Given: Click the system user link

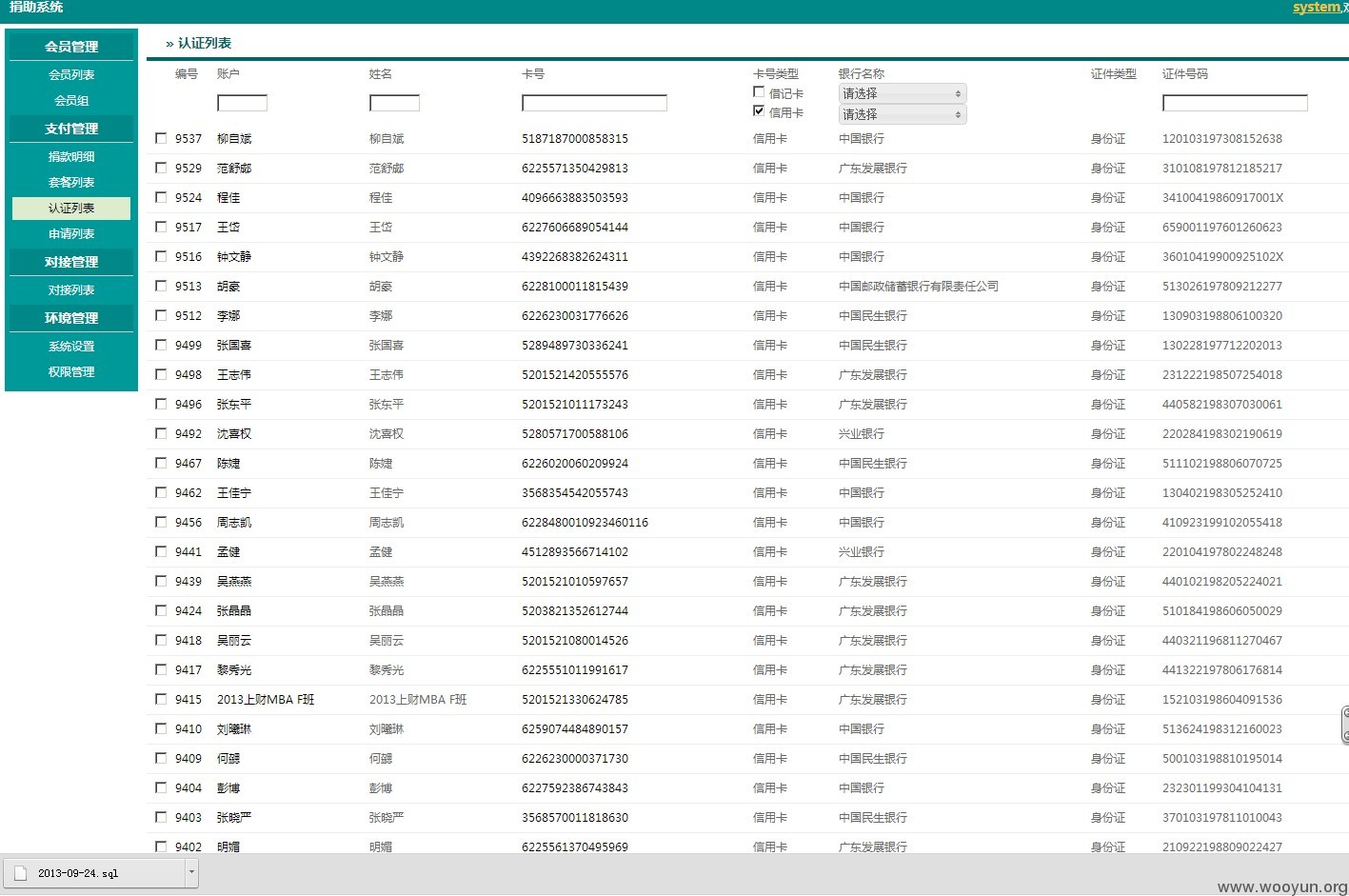Looking at the screenshot, I should 1317,8.
